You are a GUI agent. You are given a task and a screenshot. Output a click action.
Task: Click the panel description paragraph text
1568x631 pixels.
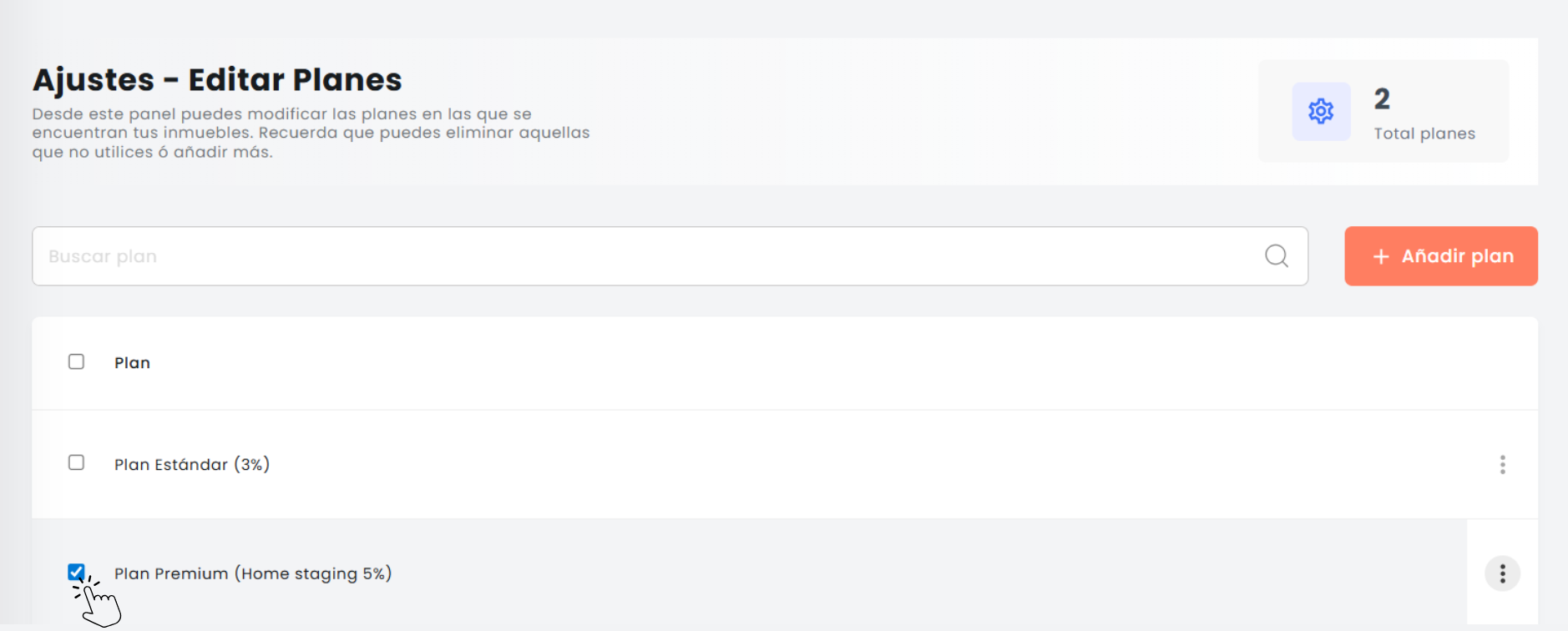pos(311,133)
